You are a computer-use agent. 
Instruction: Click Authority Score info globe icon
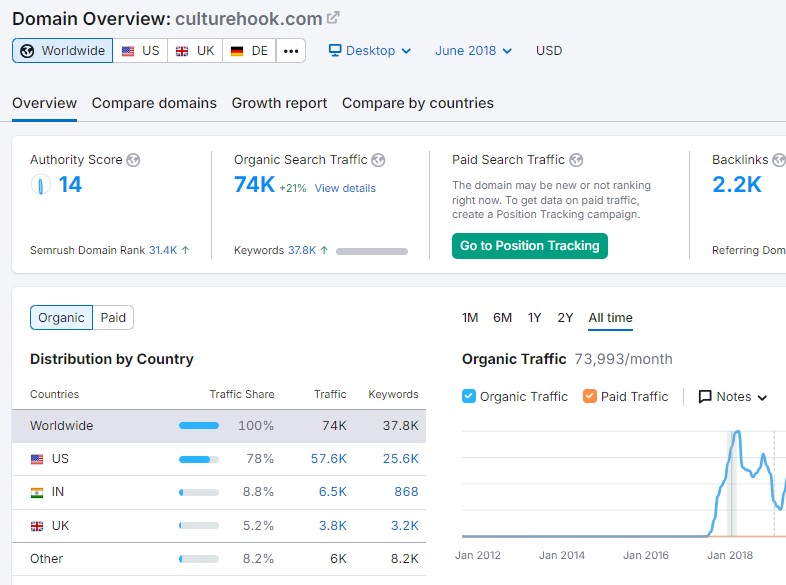[133, 160]
